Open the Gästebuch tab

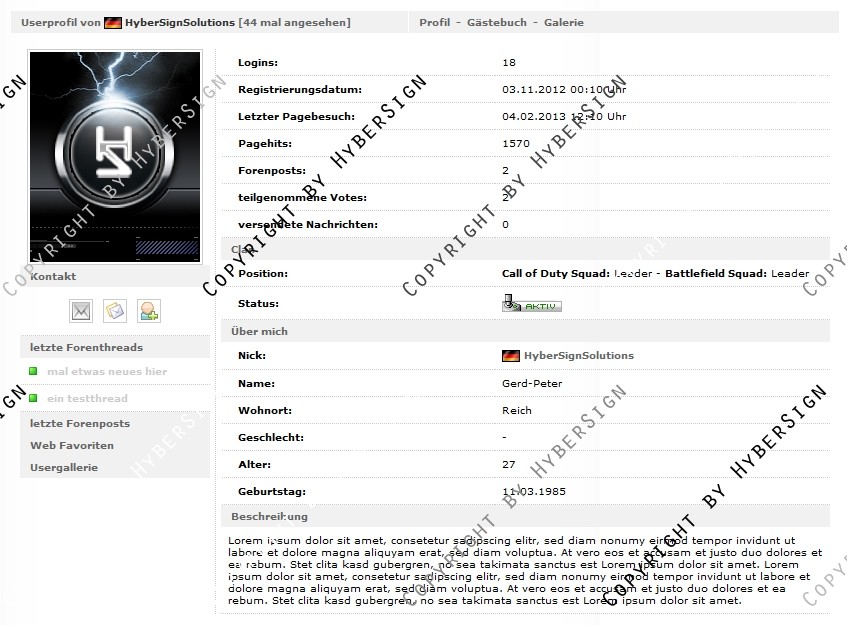point(497,23)
